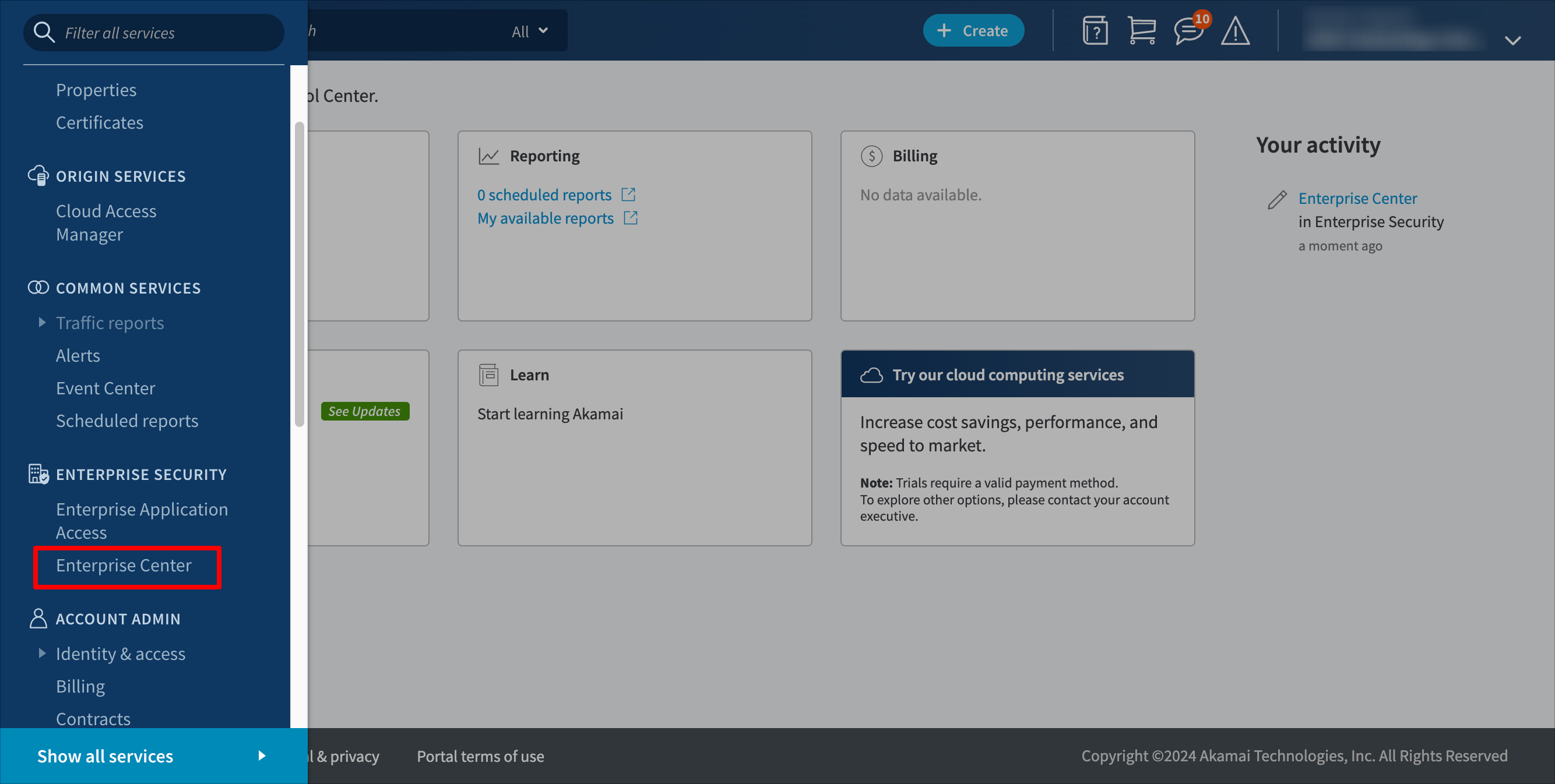Click the ACCOUNT ADMIN section heading
The height and width of the screenshot is (784, 1555).
coord(118,619)
